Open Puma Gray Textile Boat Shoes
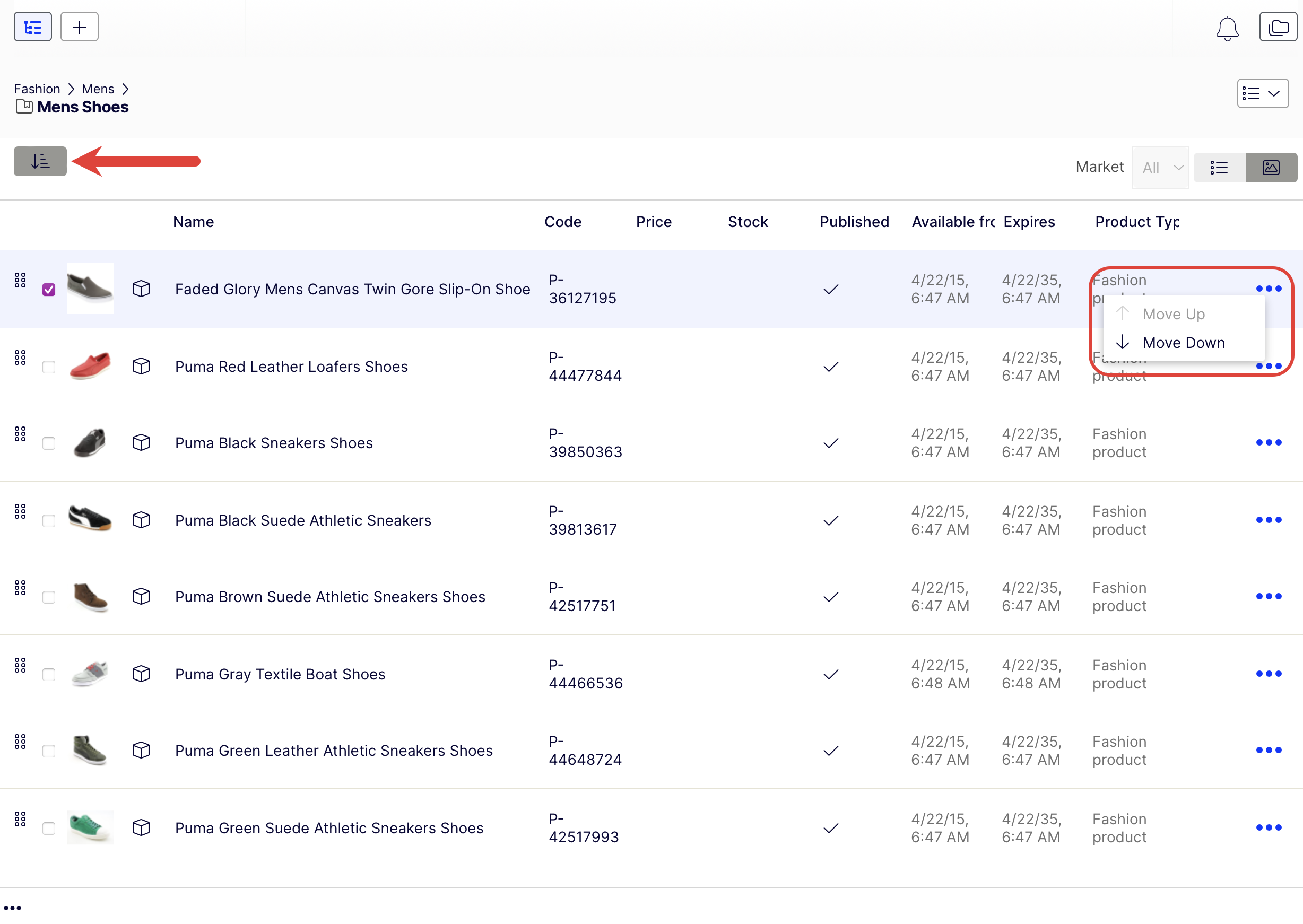Image resolution: width=1303 pixels, height=924 pixels. tap(280, 674)
